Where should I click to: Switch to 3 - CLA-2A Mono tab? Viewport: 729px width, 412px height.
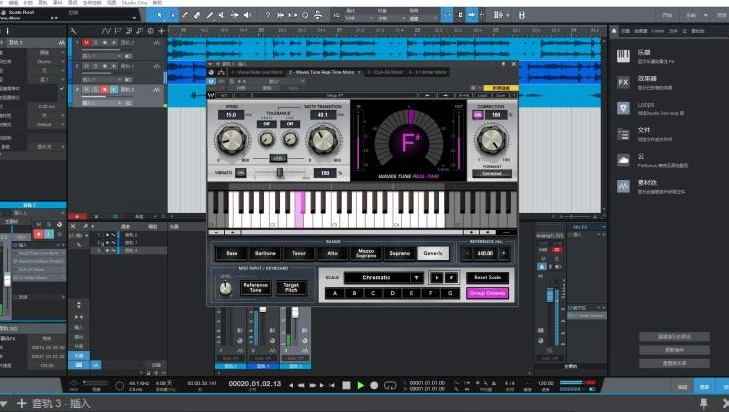384,73
